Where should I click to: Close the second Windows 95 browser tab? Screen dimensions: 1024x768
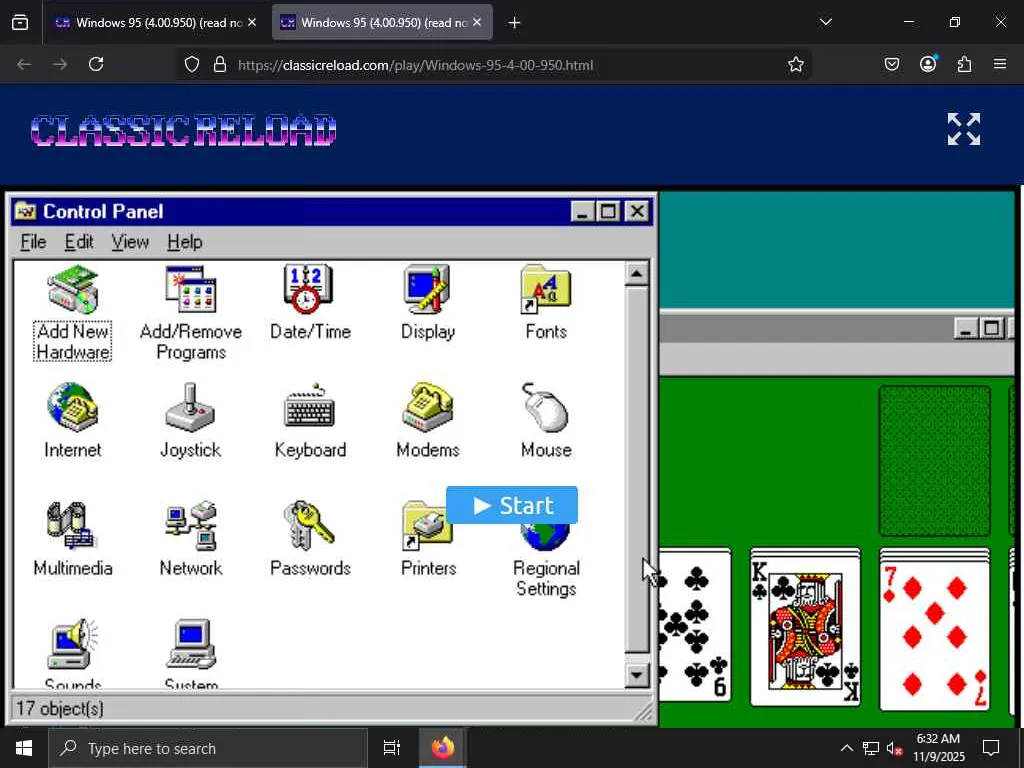[x=477, y=22]
